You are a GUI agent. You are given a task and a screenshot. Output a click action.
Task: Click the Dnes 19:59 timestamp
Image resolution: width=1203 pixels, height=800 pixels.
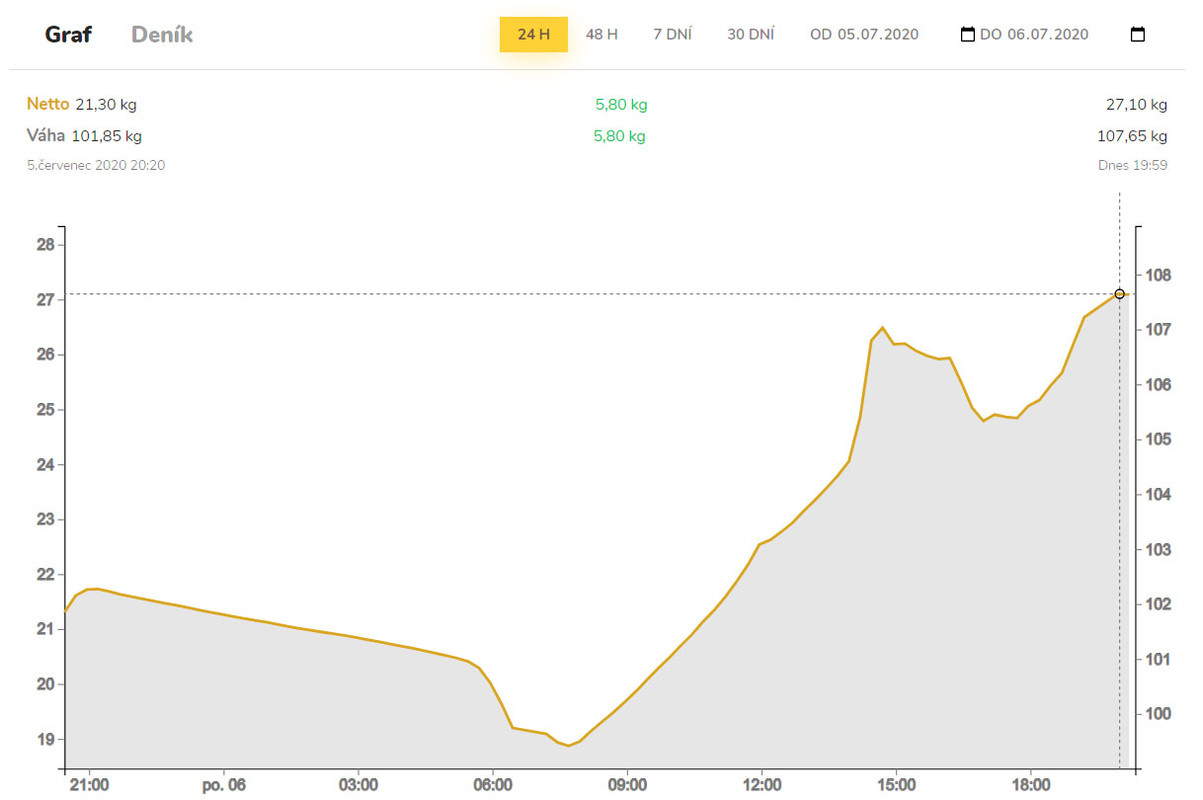1133,165
